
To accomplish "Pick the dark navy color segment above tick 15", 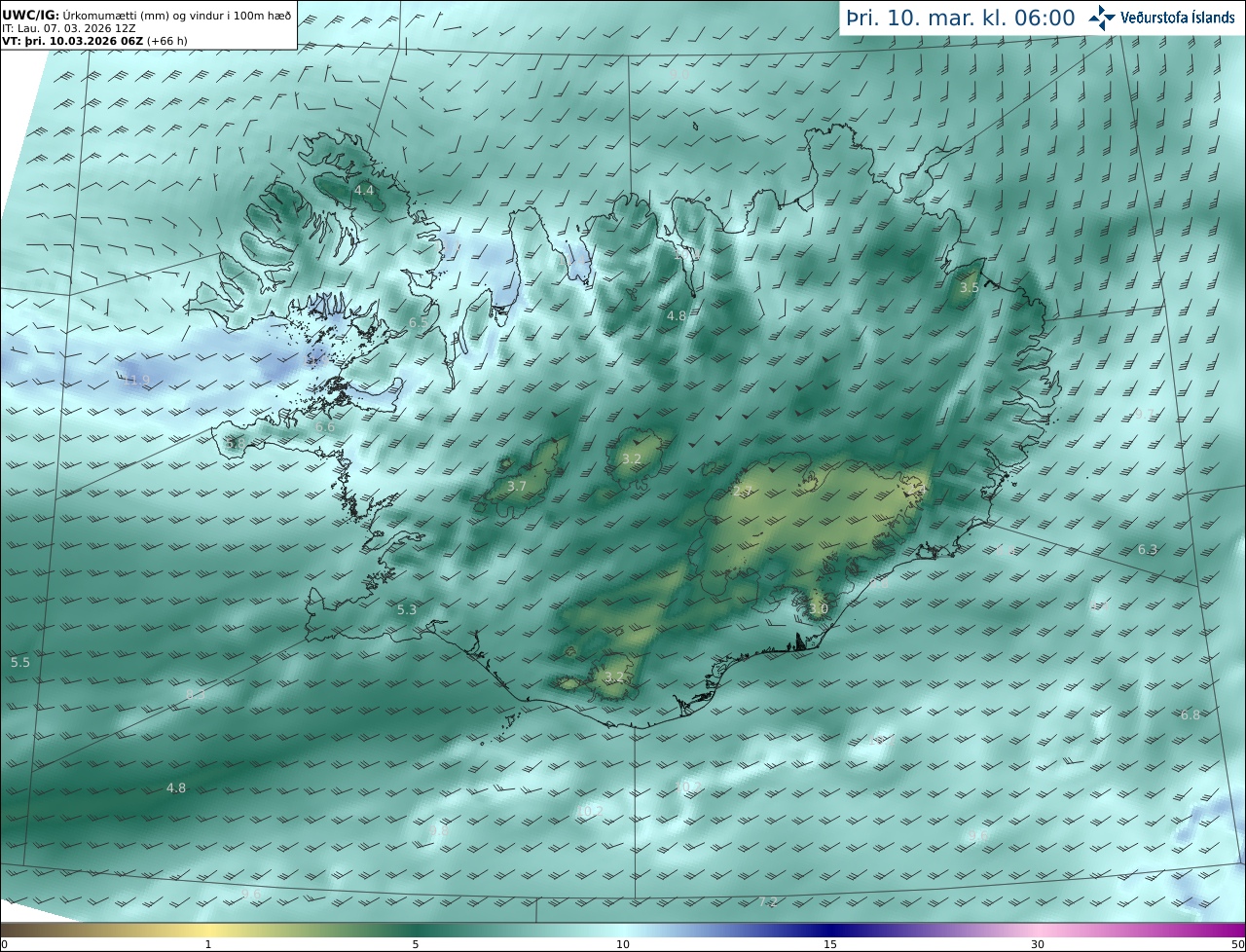I will point(830,930).
